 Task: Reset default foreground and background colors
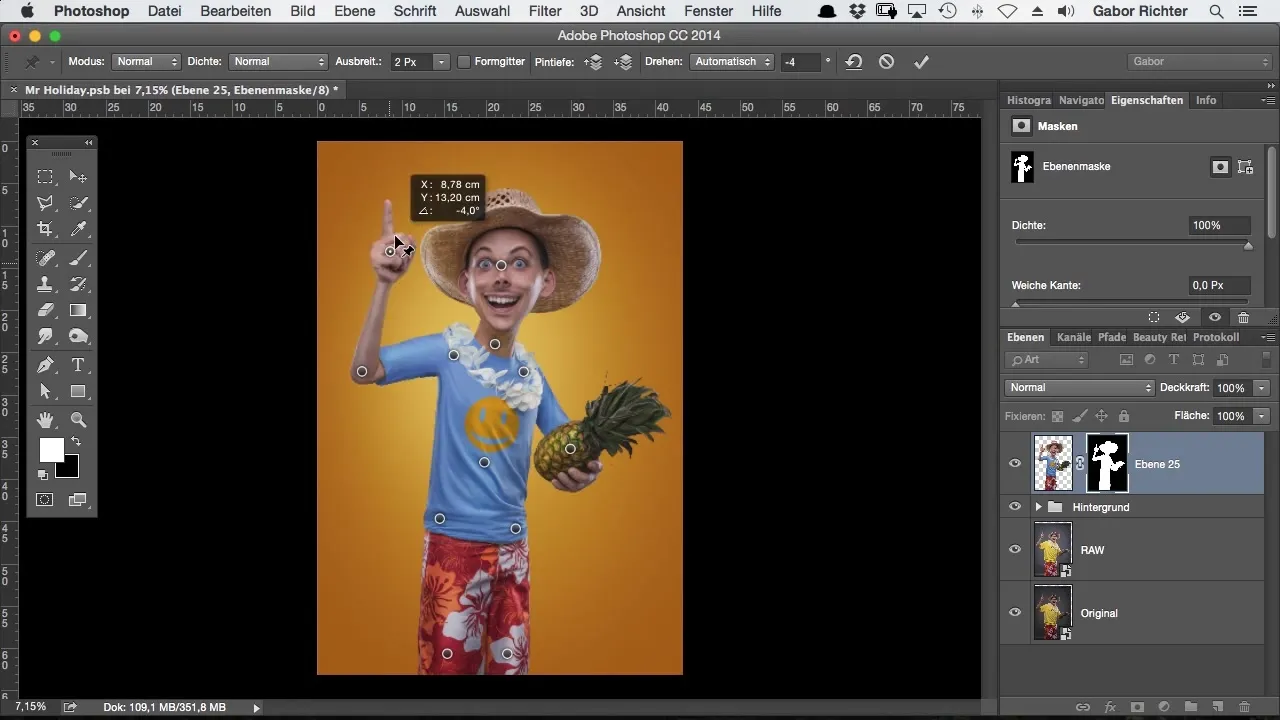pyautogui.click(x=44, y=475)
